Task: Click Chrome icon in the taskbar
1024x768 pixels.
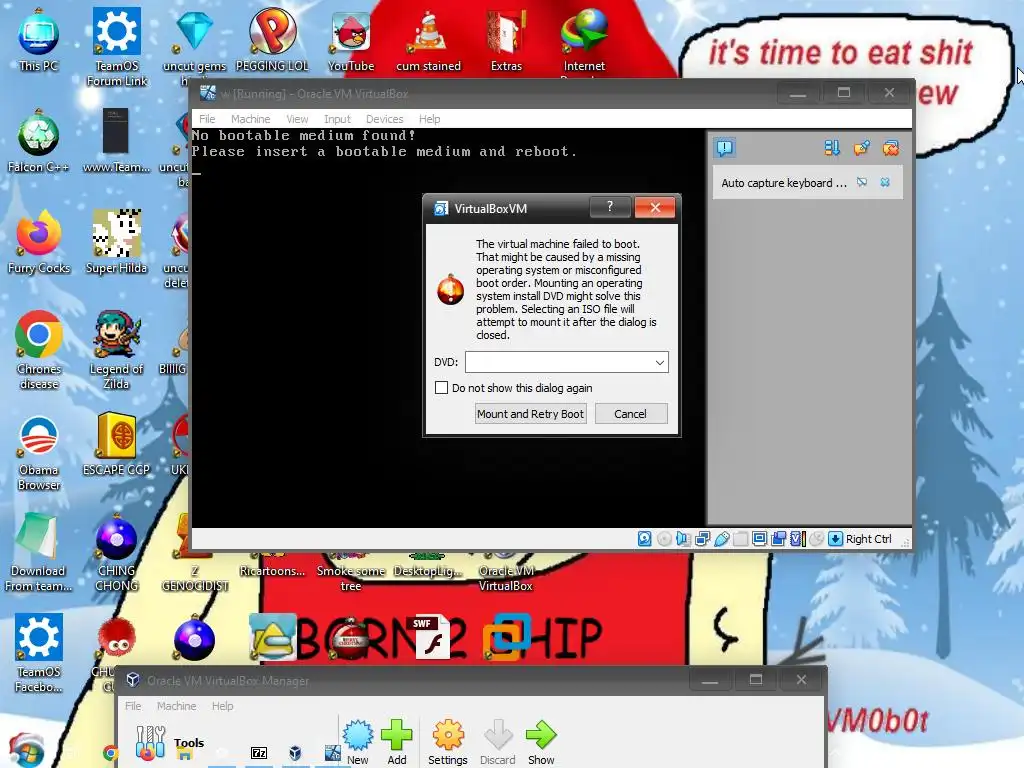Action: (x=110, y=753)
